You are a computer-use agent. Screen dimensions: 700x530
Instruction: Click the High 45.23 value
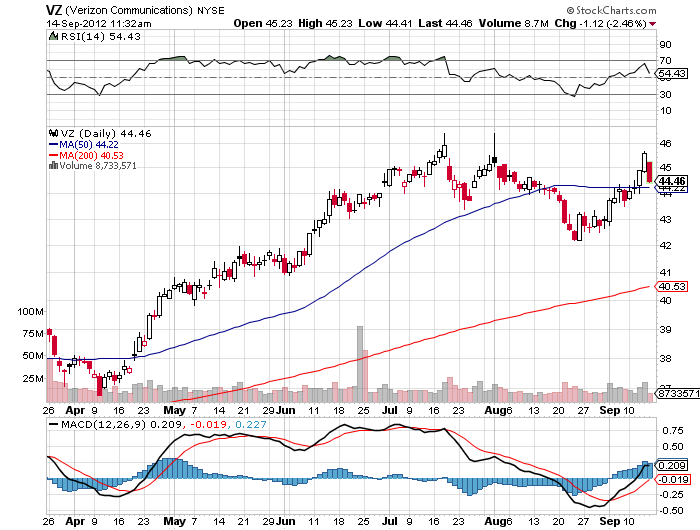pos(325,23)
